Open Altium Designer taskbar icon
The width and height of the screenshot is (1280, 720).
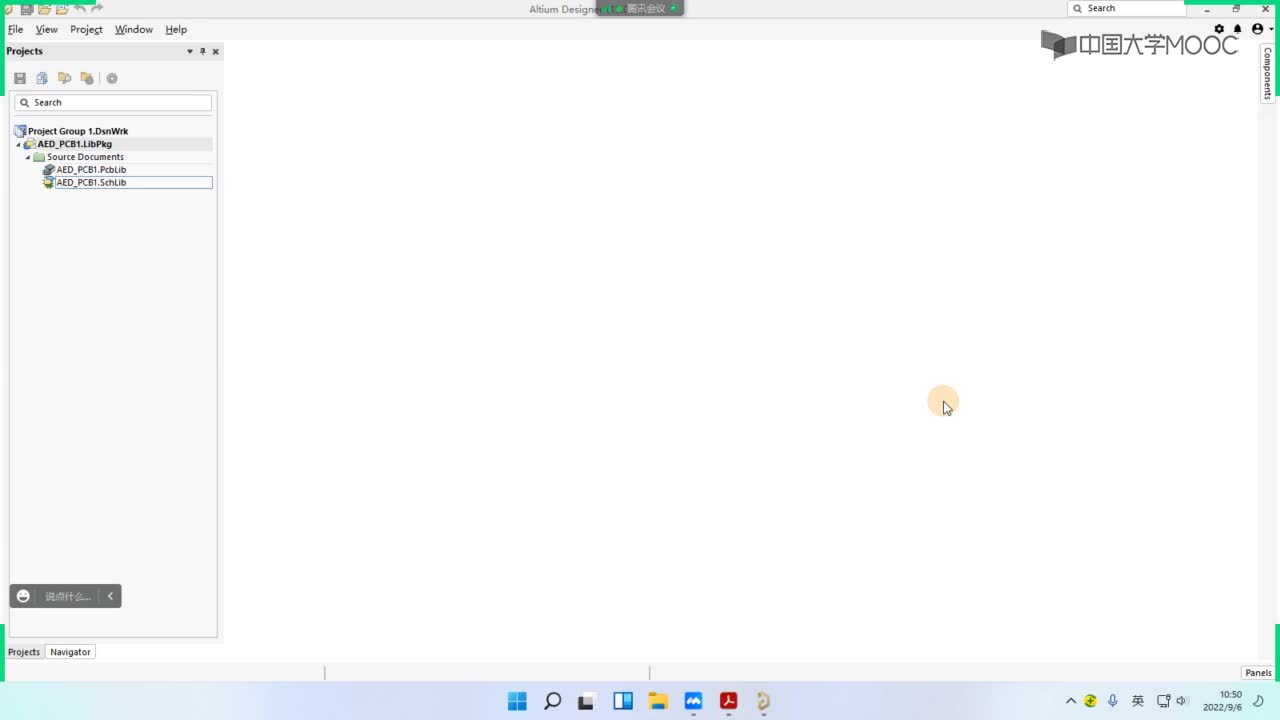(764, 701)
